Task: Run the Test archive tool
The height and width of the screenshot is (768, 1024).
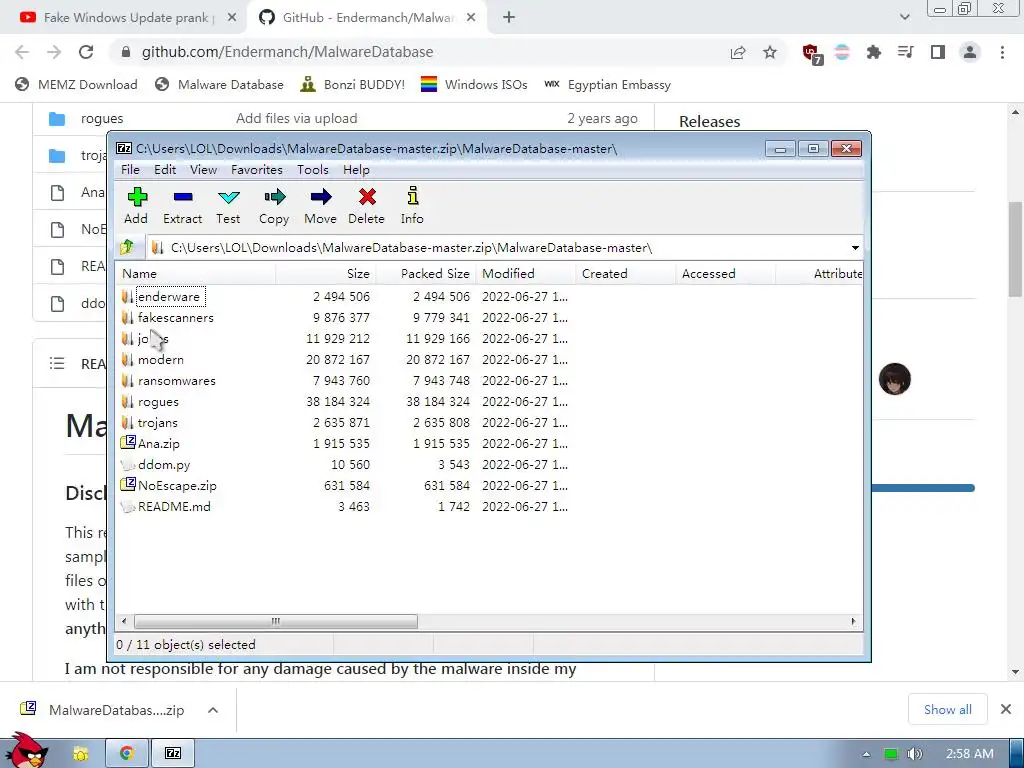Action: pyautogui.click(x=229, y=206)
